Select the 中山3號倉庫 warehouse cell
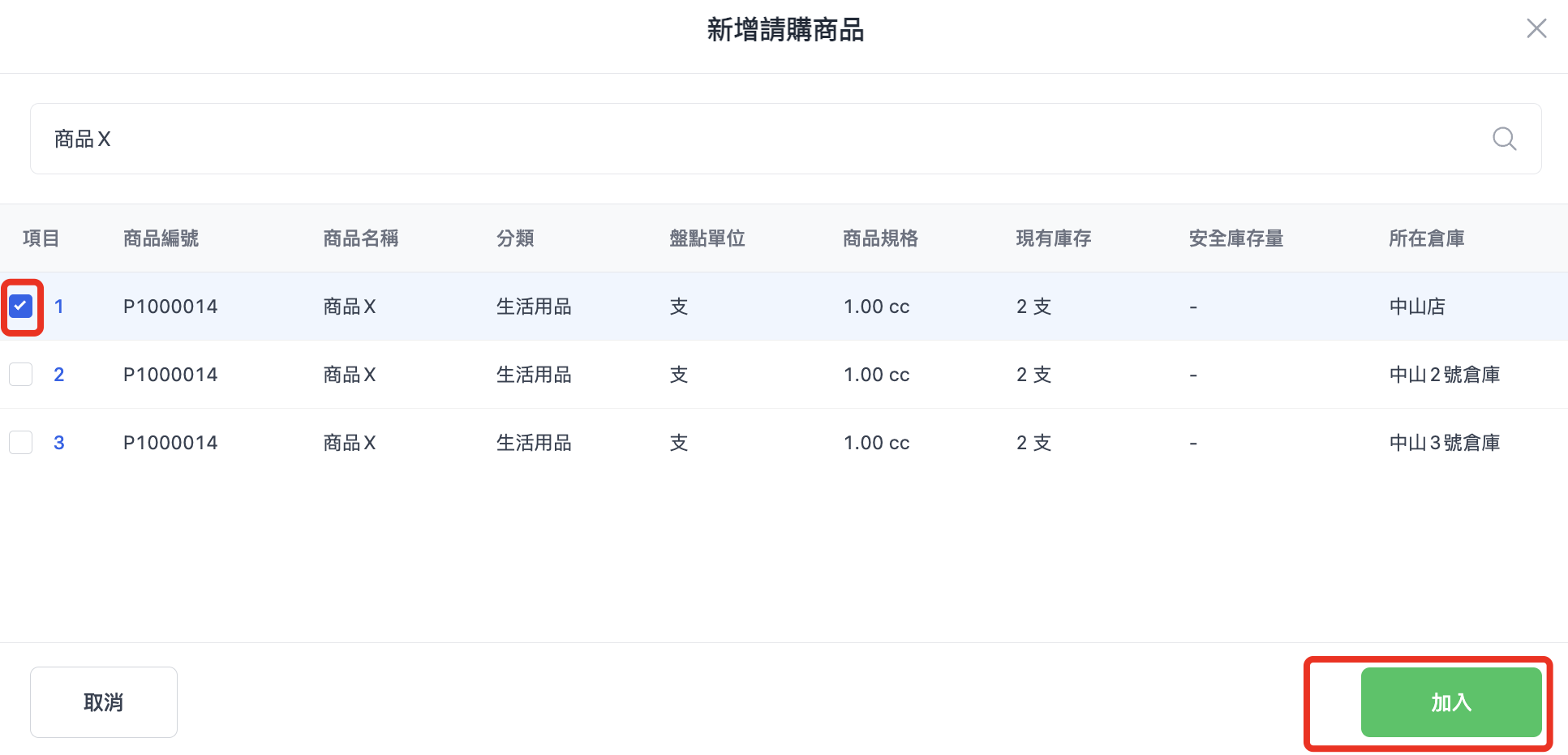 1444,443
